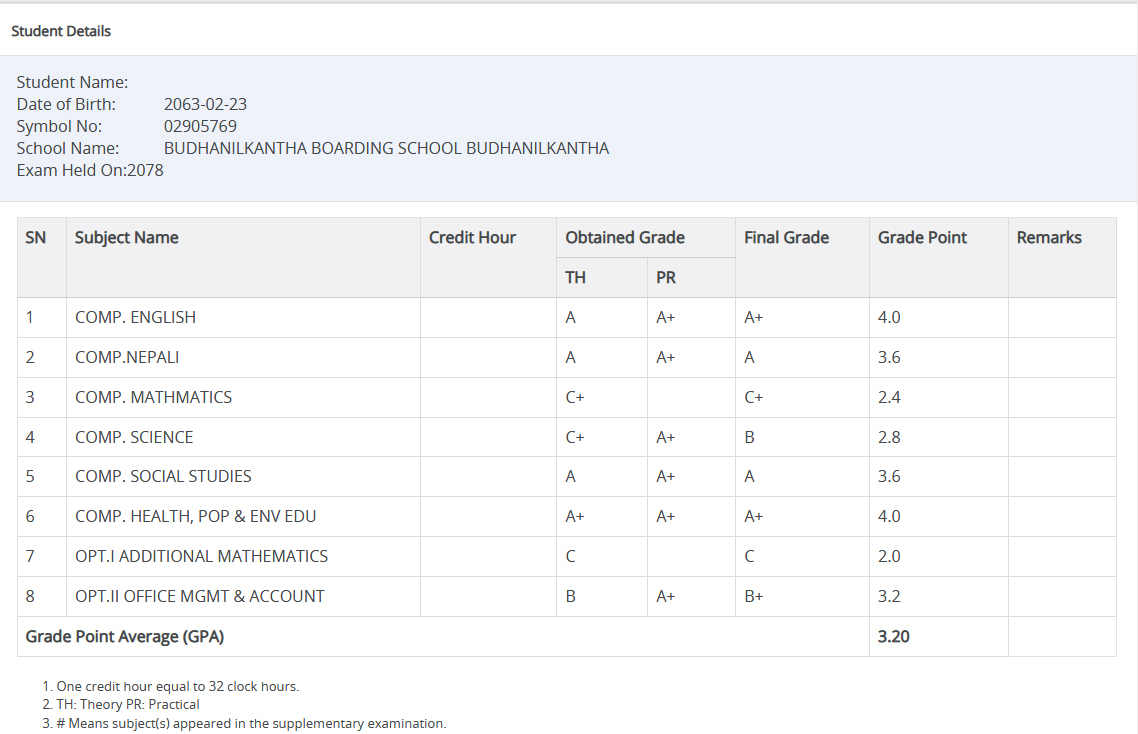The height and width of the screenshot is (734, 1138).
Task: Click the TH sub-column header
Action: click(x=575, y=277)
